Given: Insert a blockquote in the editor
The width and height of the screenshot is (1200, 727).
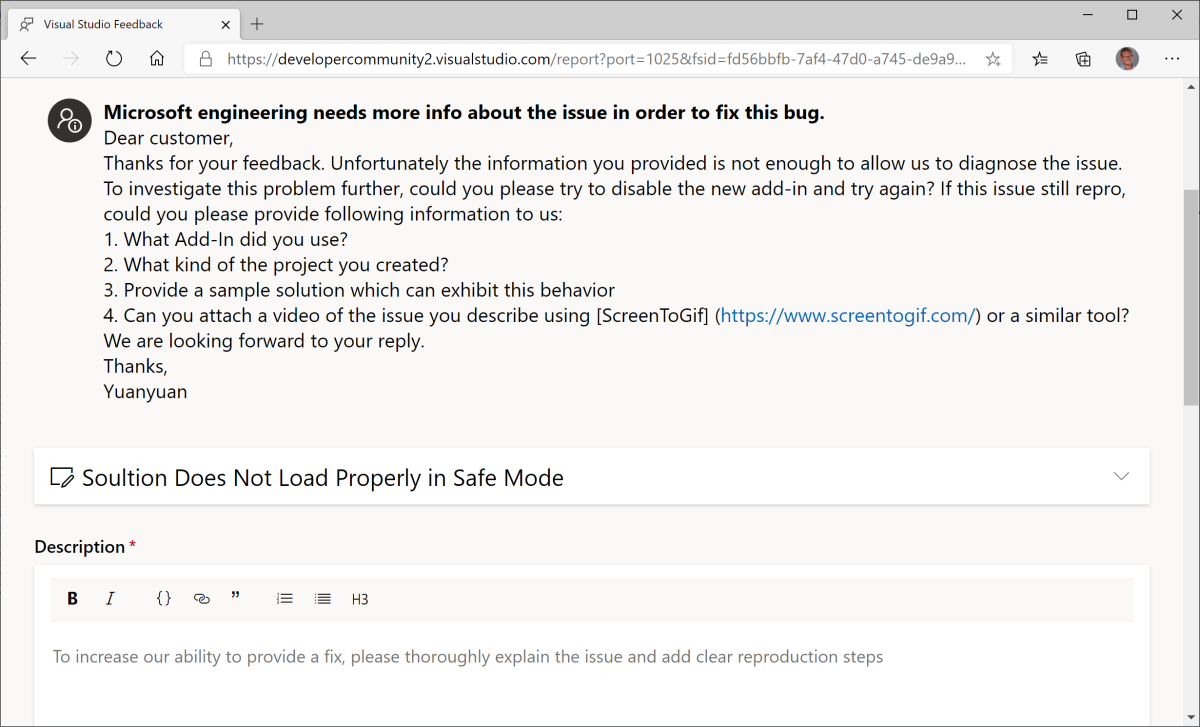Looking at the screenshot, I should coord(236,598).
